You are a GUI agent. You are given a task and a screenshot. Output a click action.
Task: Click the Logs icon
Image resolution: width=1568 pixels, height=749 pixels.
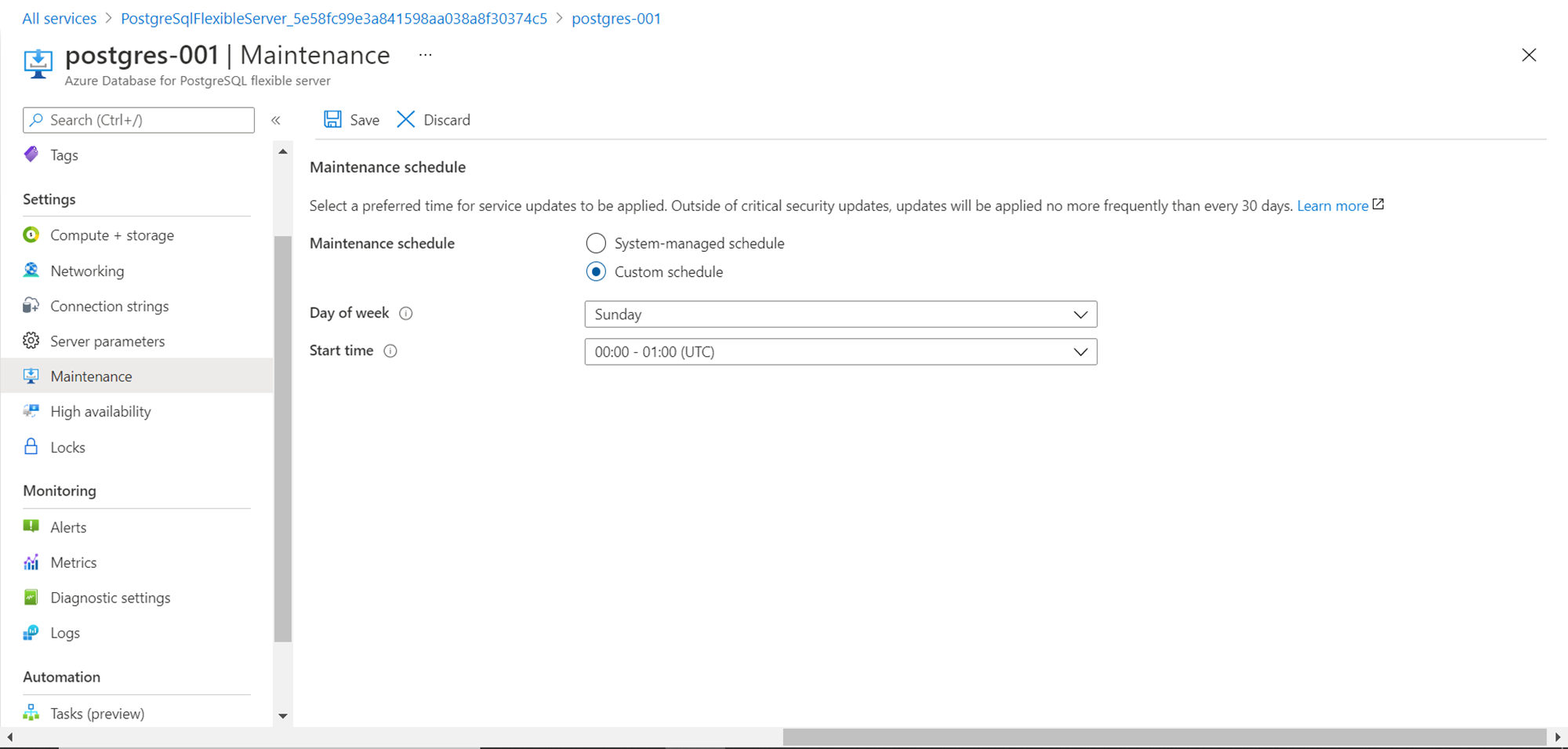tap(31, 632)
